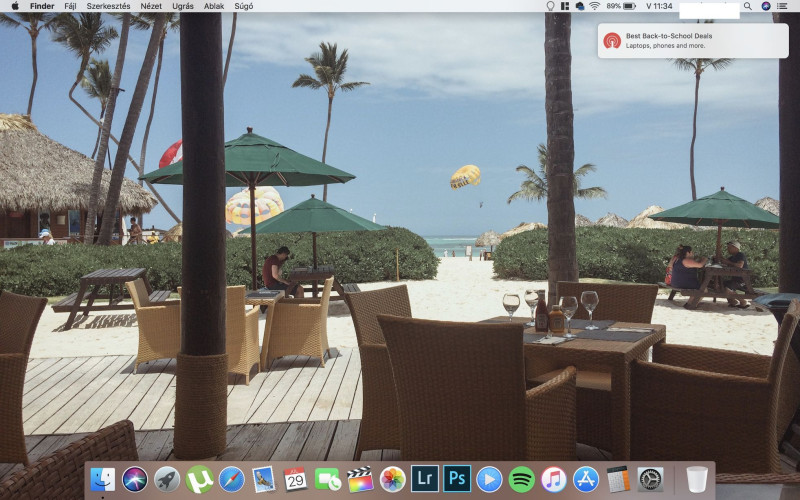Open System Preferences gear in Dock
The width and height of the screenshot is (800, 500).
[x=651, y=480]
